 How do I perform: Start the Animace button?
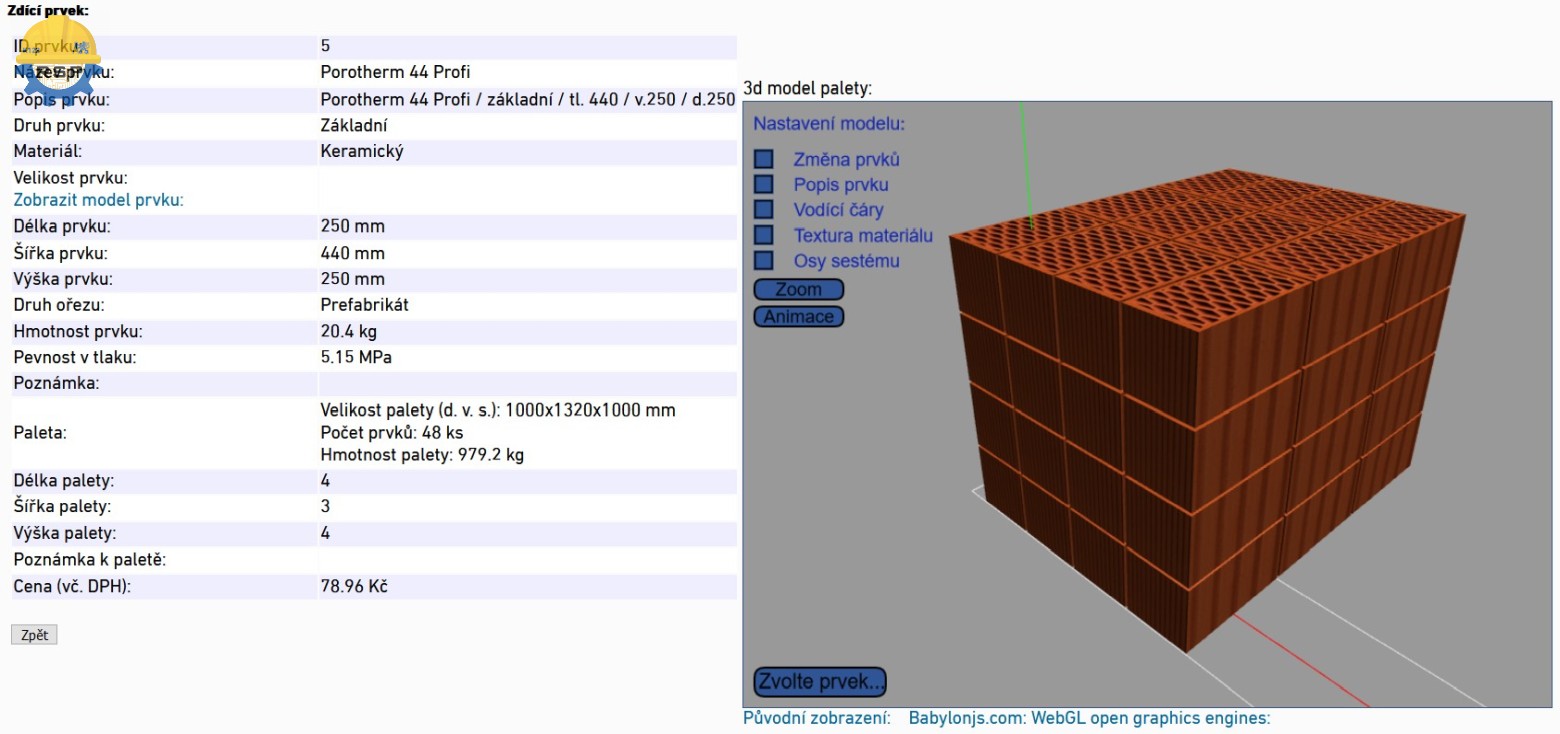[798, 316]
